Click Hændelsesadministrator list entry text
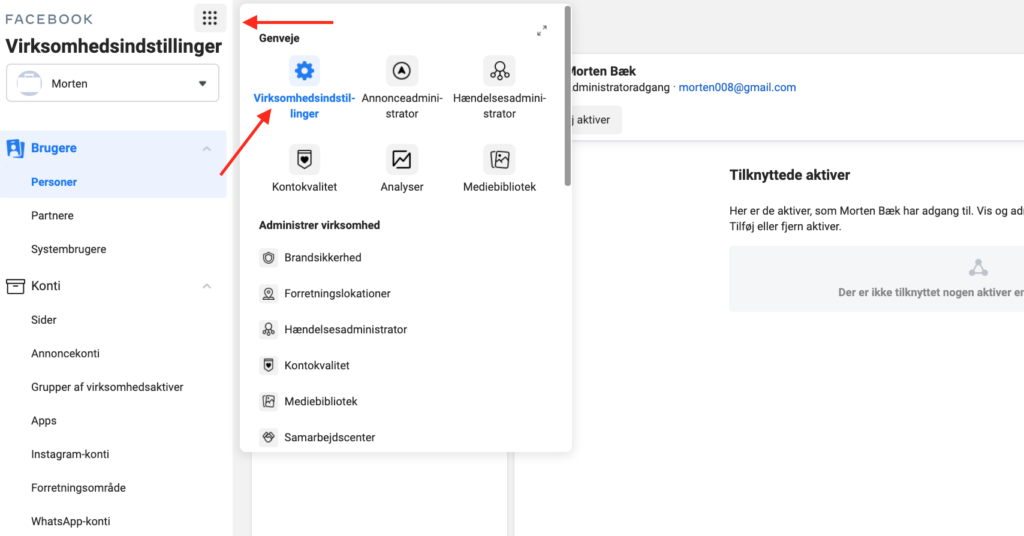The height and width of the screenshot is (536, 1024). pos(345,330)
